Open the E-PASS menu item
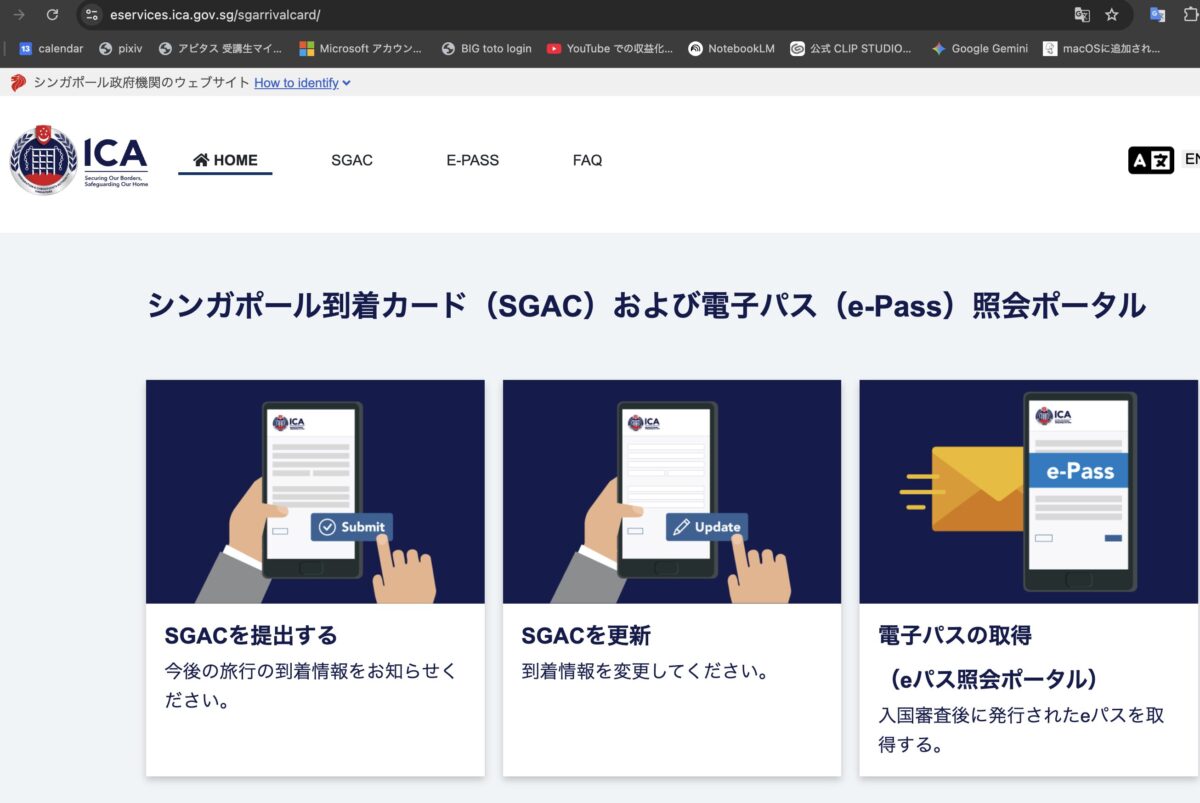This screenshot has width=1200, height=803. [x=473, y=160]
